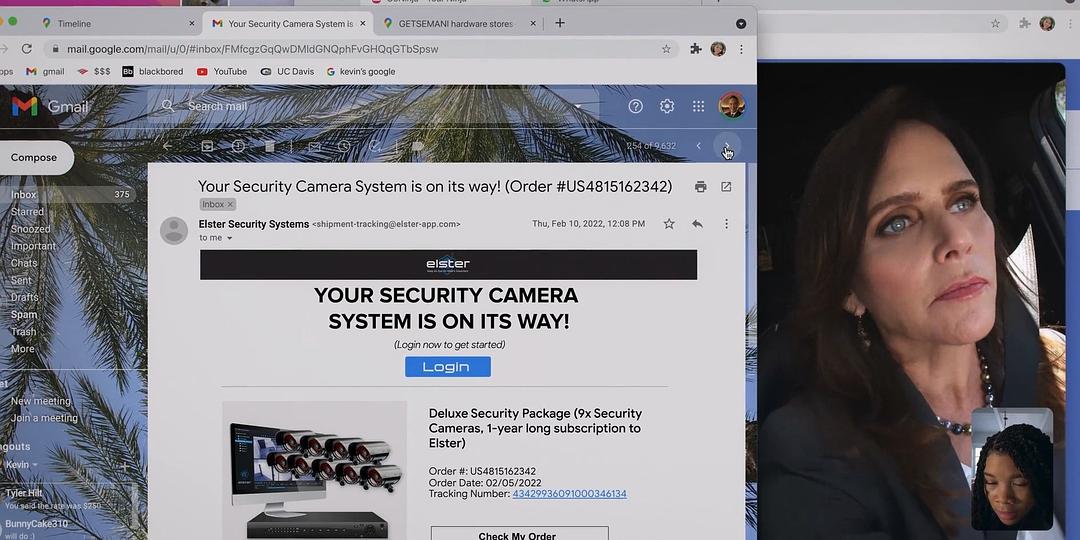This screenshot has width=1080, height=540.
Task: Open Gmail settings gear
Action: 667,106
